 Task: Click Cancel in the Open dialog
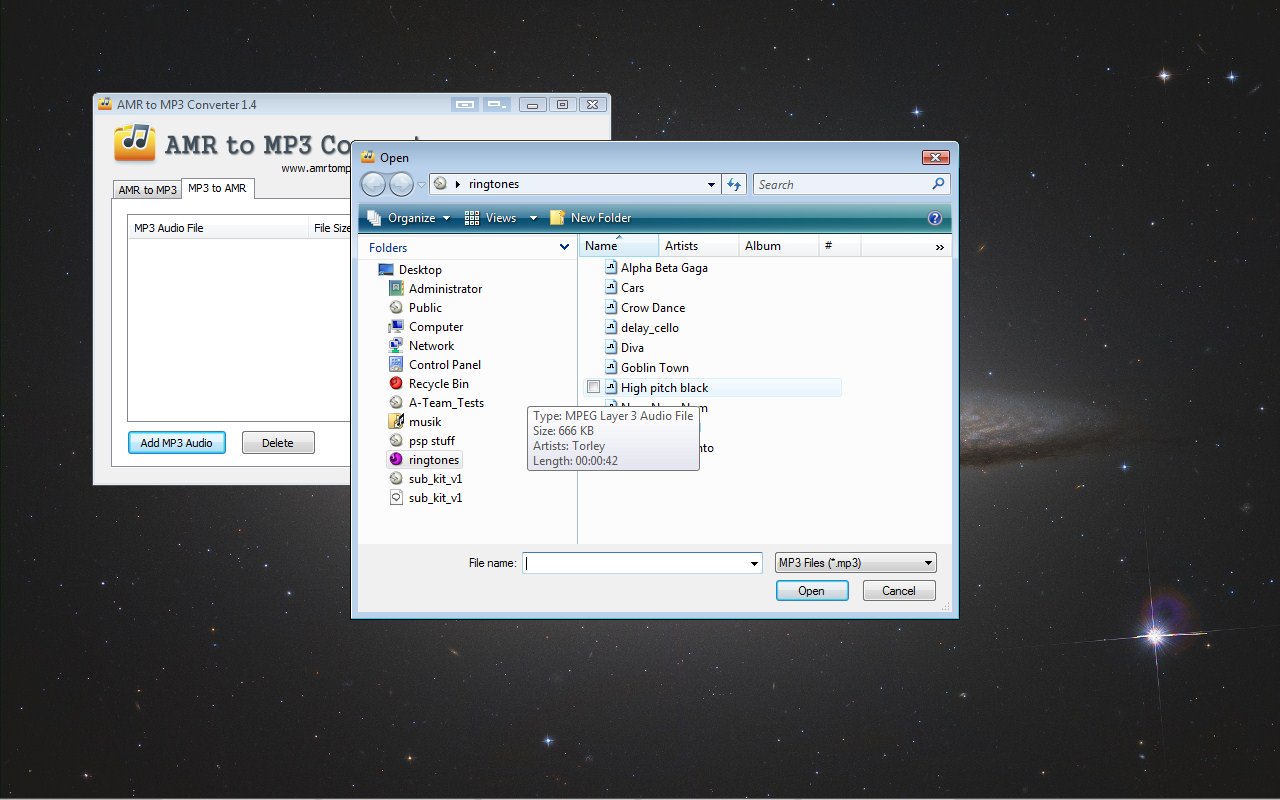pos(899,591)
